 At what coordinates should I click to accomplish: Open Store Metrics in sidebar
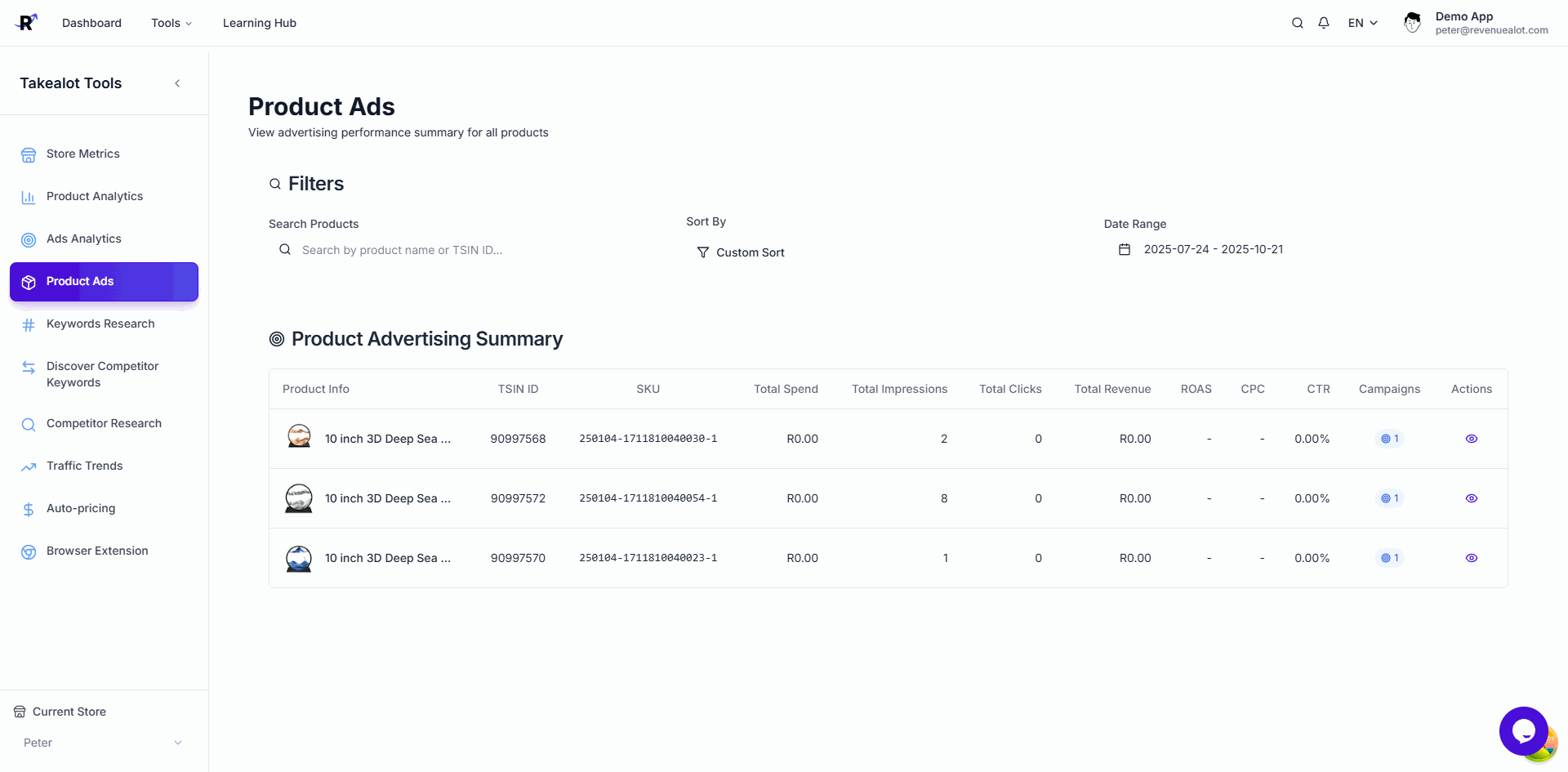(104, 154)
